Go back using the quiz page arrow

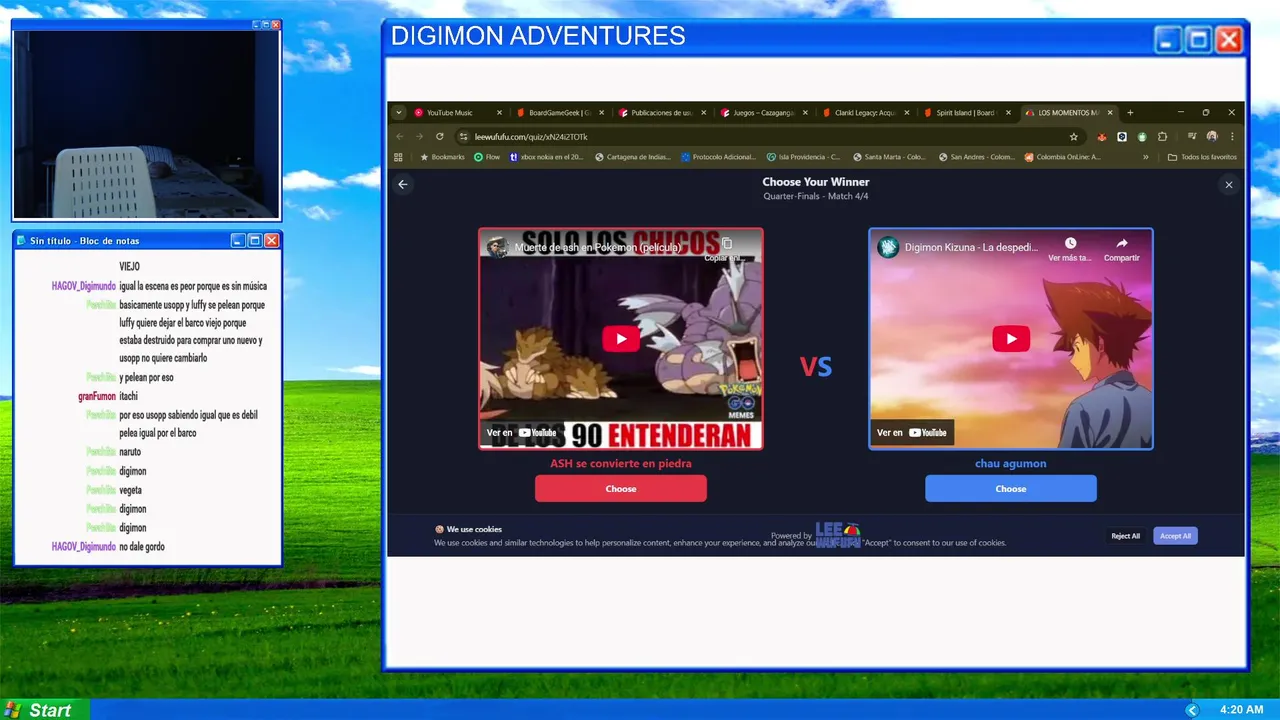(x=403, y=184)
